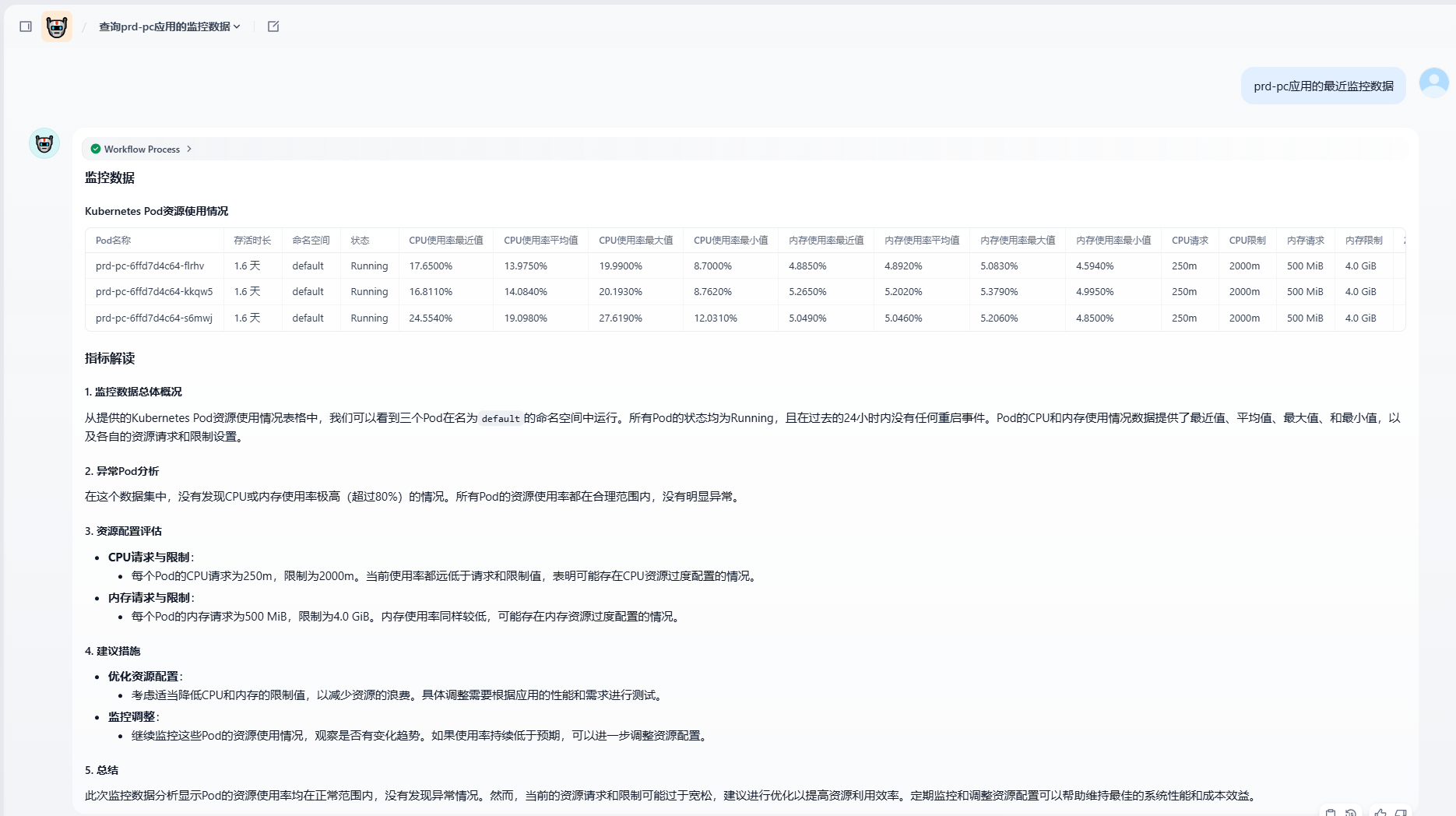This screenshot has width=1456, height=816.
Task: Click the 内存限制 column header
Action: (x=1363, y=241)
